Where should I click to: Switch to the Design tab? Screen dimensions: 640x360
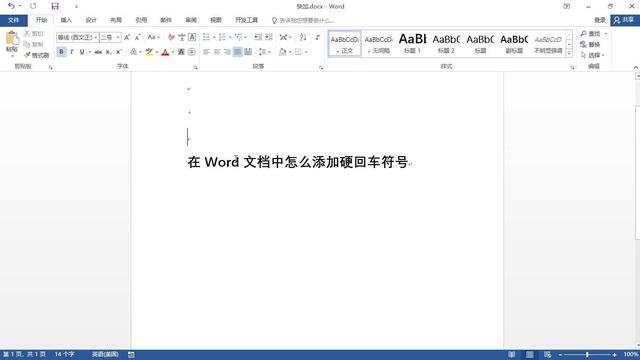click(x=91, y=20)
